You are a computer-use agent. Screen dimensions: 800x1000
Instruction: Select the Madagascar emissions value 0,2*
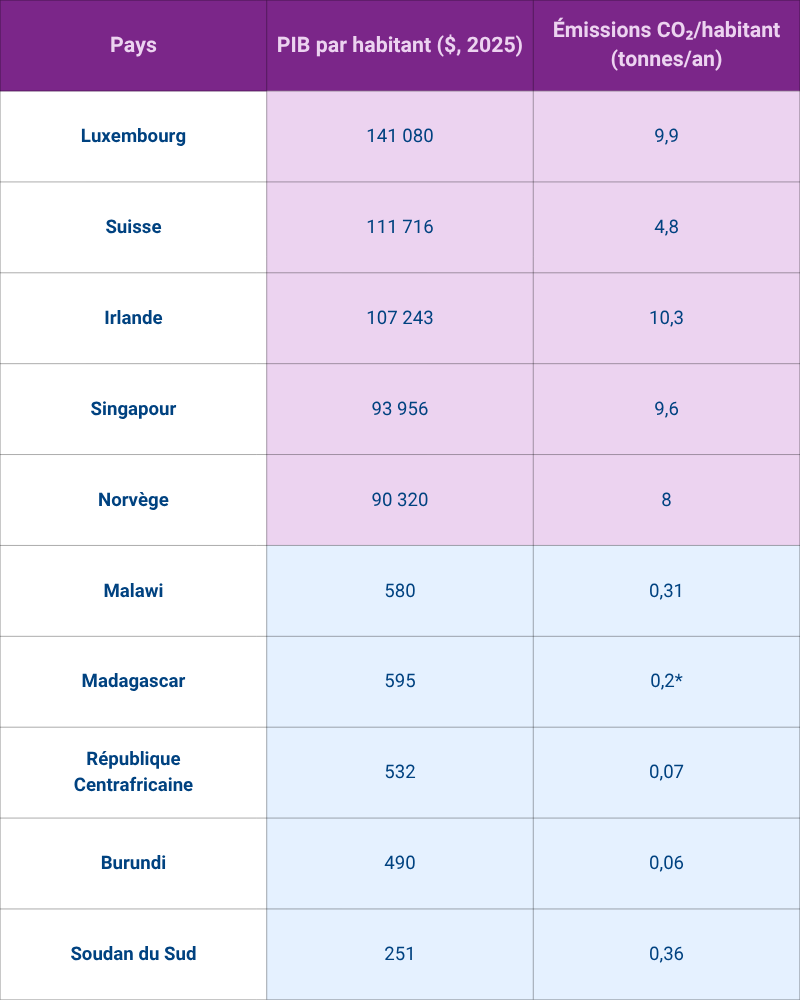[666, 682]
